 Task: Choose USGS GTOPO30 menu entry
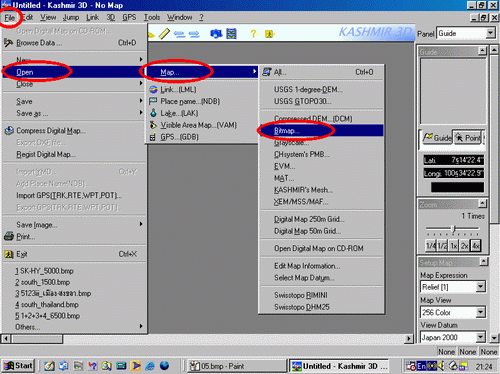tap(321, 101)
